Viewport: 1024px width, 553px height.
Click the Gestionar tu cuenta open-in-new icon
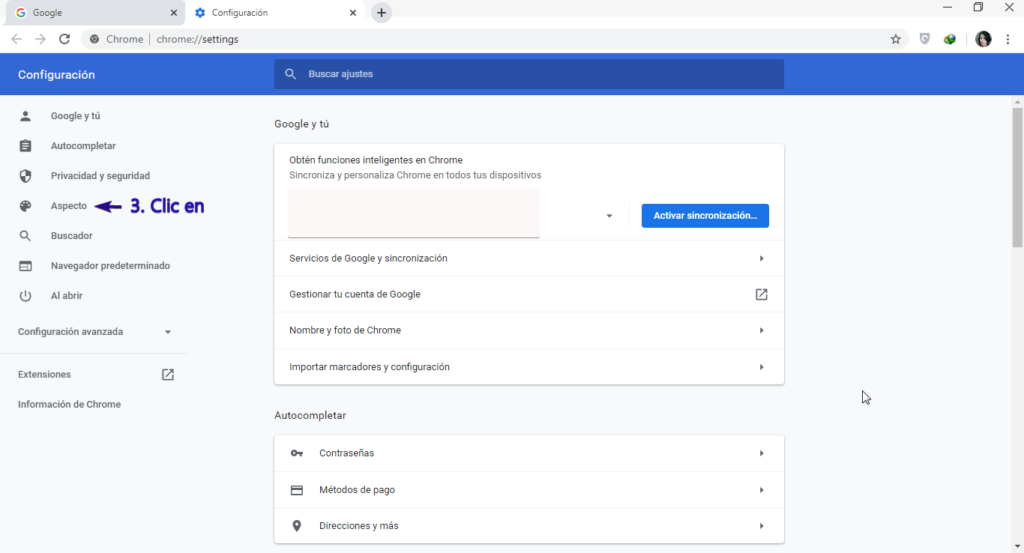click(x=761, y=294)
